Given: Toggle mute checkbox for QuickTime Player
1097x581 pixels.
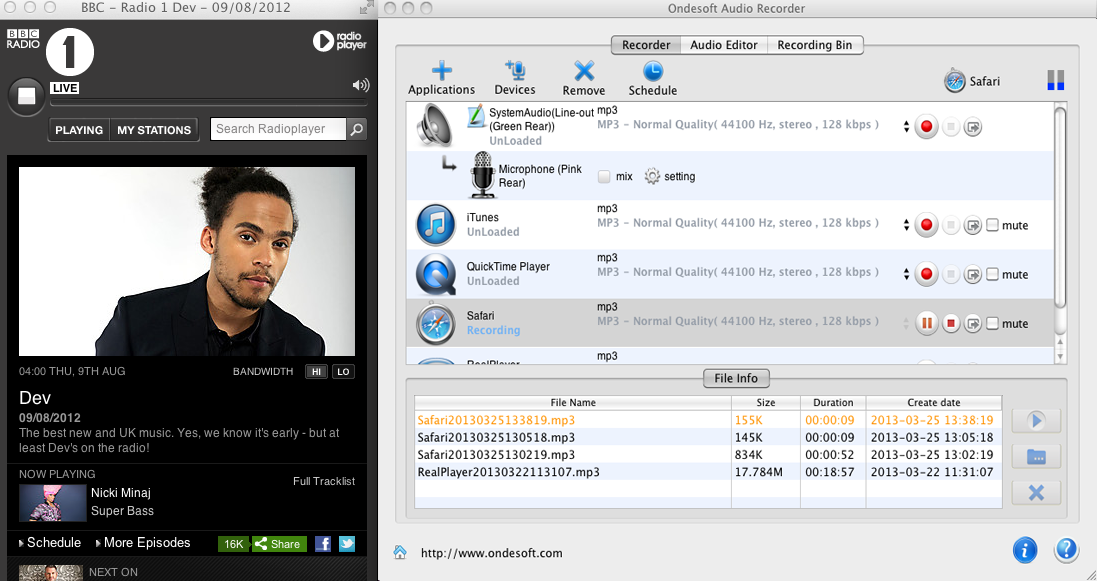Looking at the screenshot, I should coord(992,274).
